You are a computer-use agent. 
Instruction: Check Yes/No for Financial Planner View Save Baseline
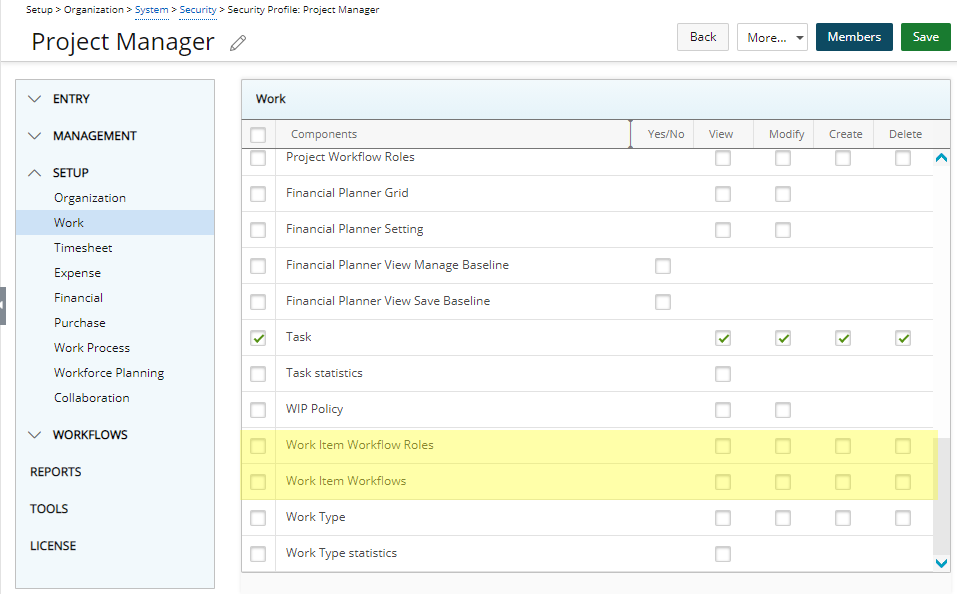pyautogui.click(x=663, y=302)
